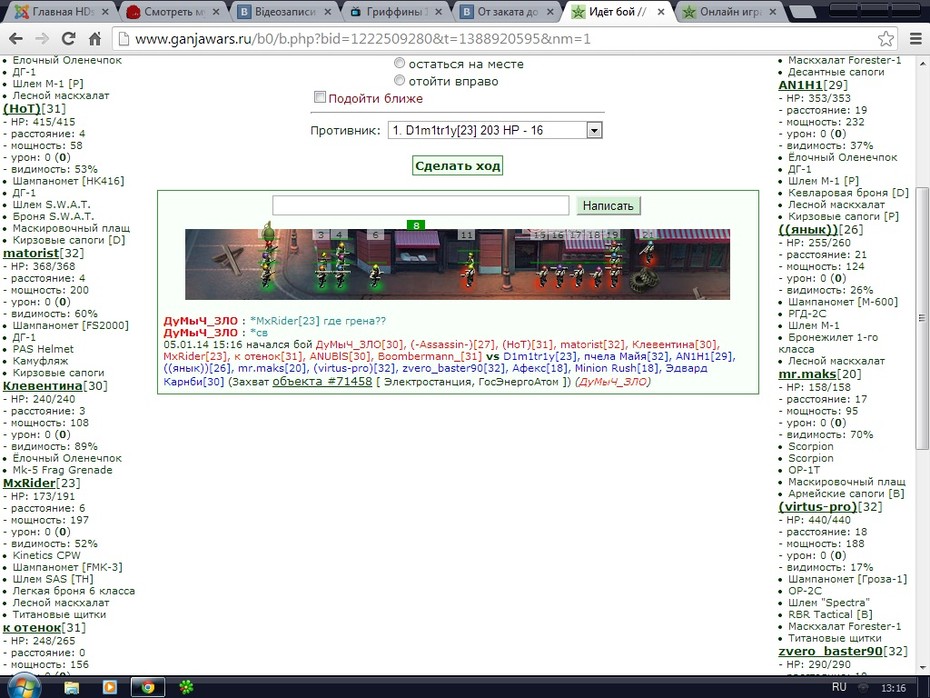Click the 'OP-1T' item text
The image size is (930, 698).
pos(804,470)
